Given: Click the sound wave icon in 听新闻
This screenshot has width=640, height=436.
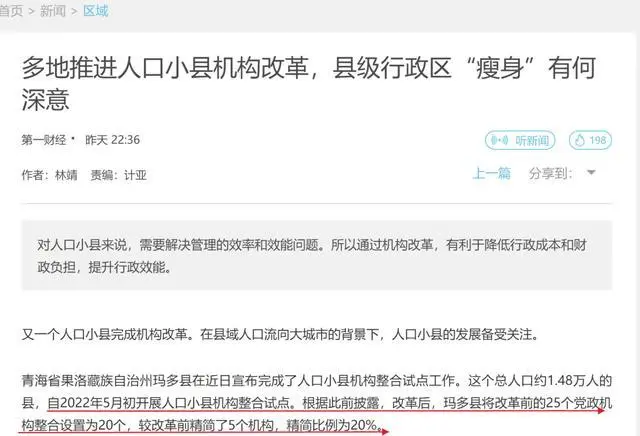Looking at the screenshot, I should tap(500, 140).
